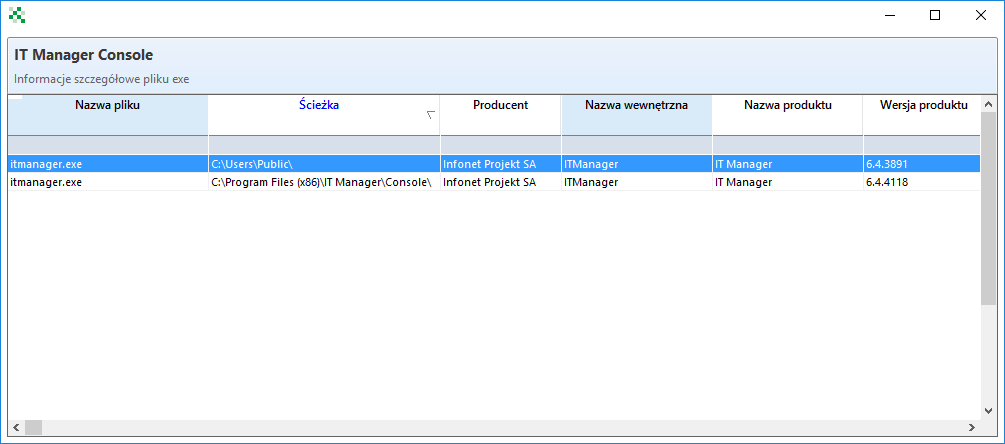Sort by Nazwa wewnętrzna column
Image resolution: width=1005 pixels, height=444 pixels.
(636, 115)
